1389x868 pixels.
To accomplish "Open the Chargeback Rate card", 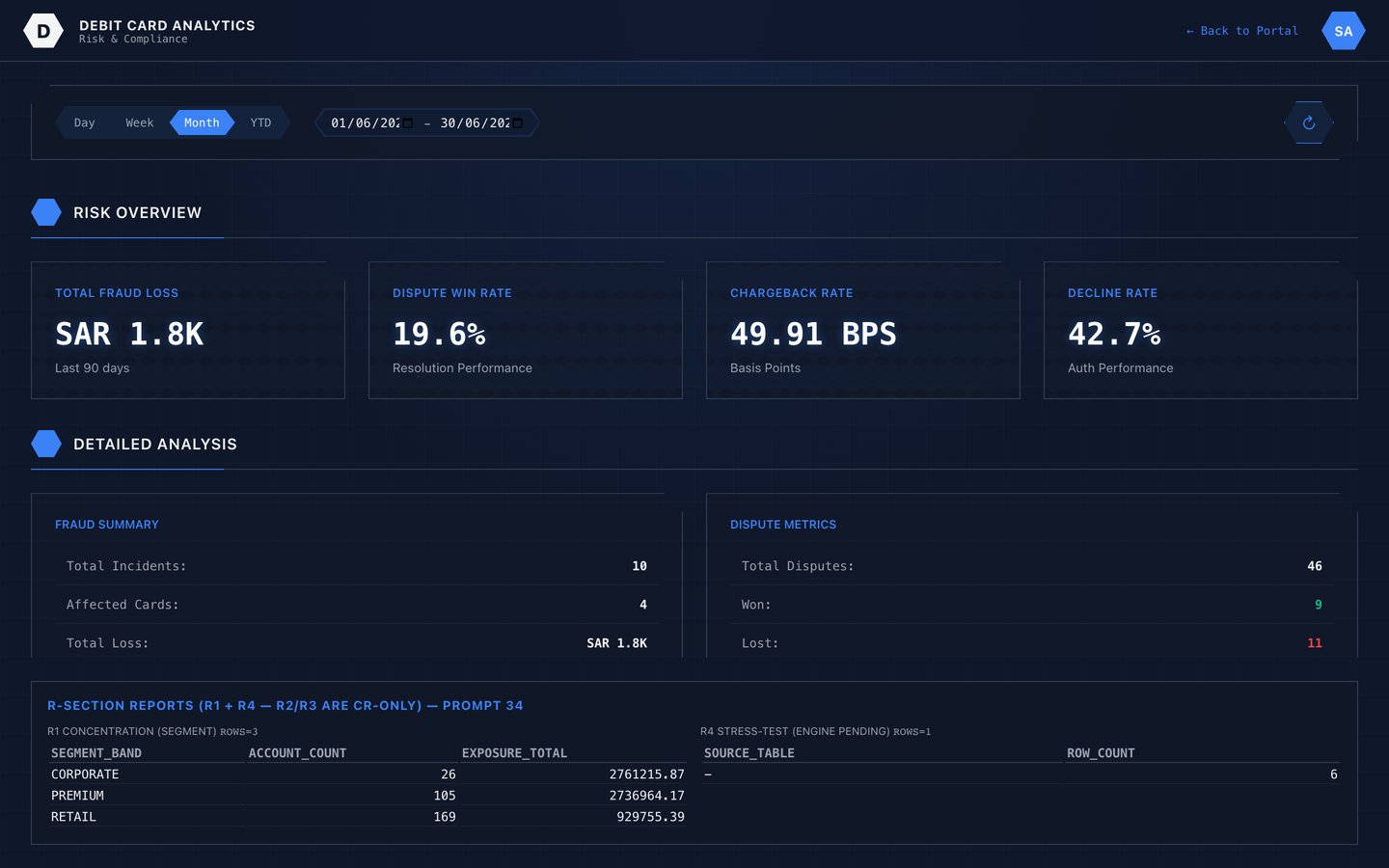I will (863, 330).
